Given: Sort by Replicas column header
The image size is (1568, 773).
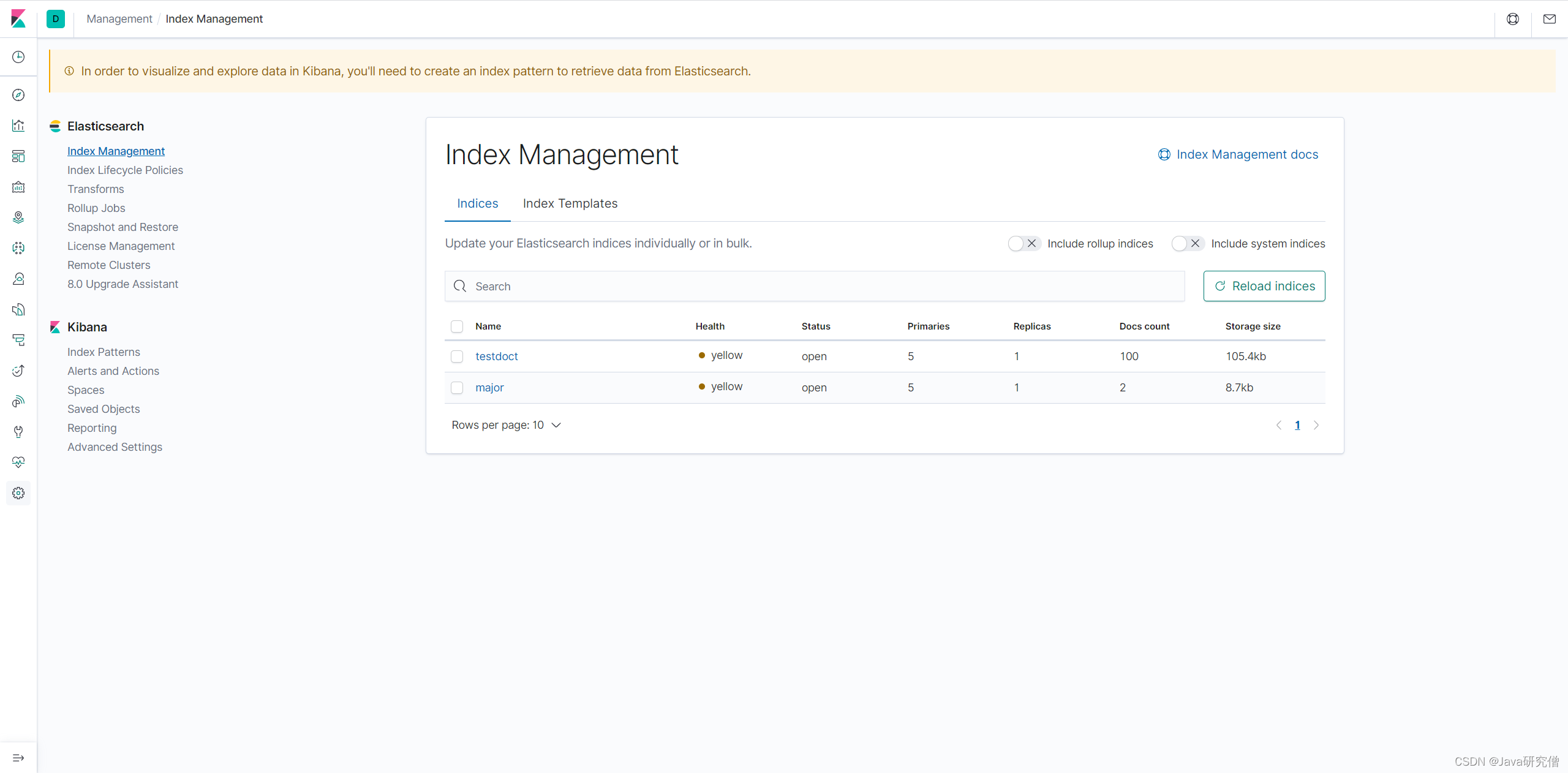Looking at the screenshot, I should point(1032,326).
